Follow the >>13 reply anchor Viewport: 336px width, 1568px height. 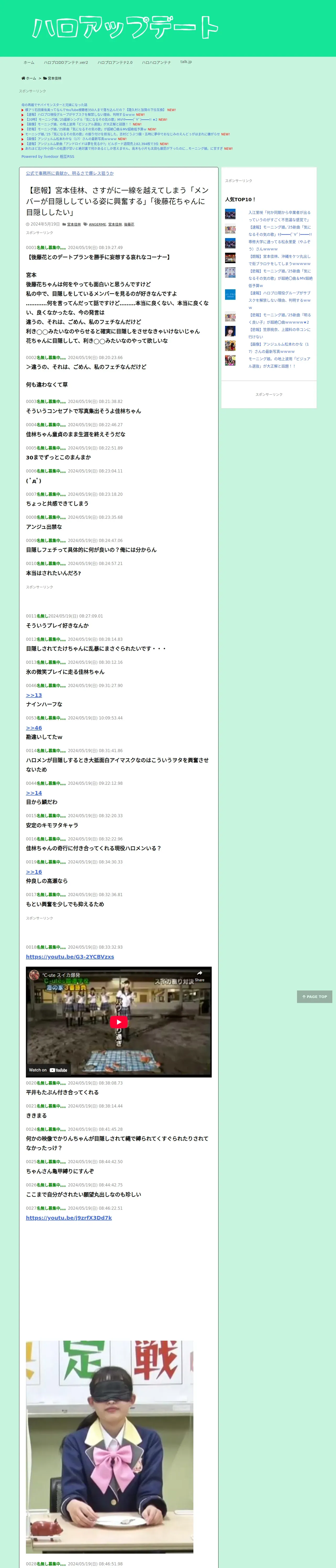[x=34, y=695]
